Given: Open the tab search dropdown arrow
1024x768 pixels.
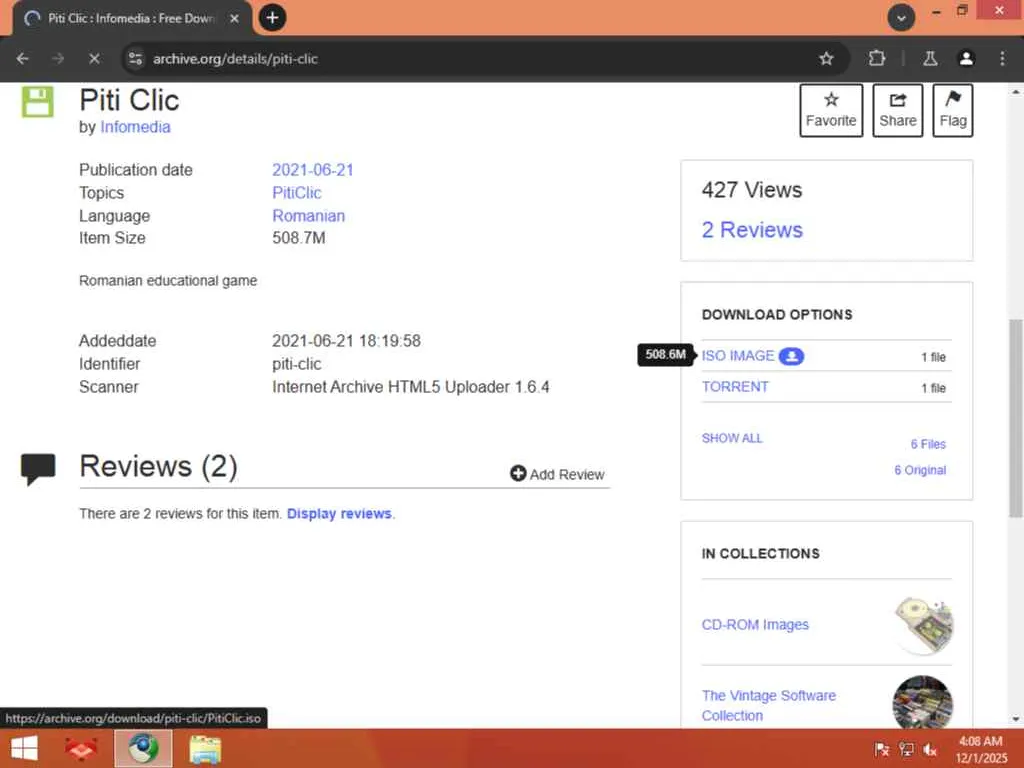Looking at the screenshot, I should click(901, 18).
